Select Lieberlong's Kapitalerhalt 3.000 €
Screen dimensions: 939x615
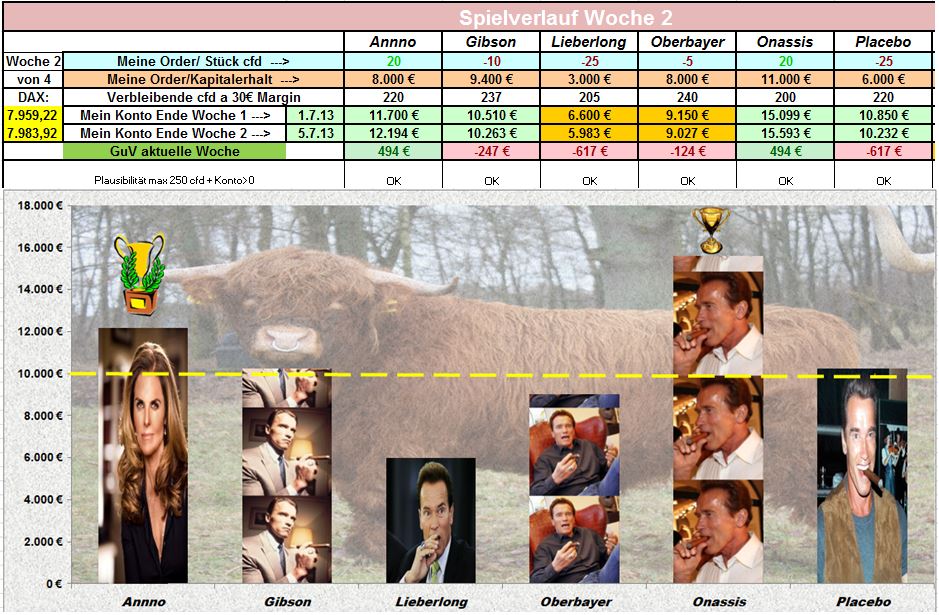pos(589,79)
